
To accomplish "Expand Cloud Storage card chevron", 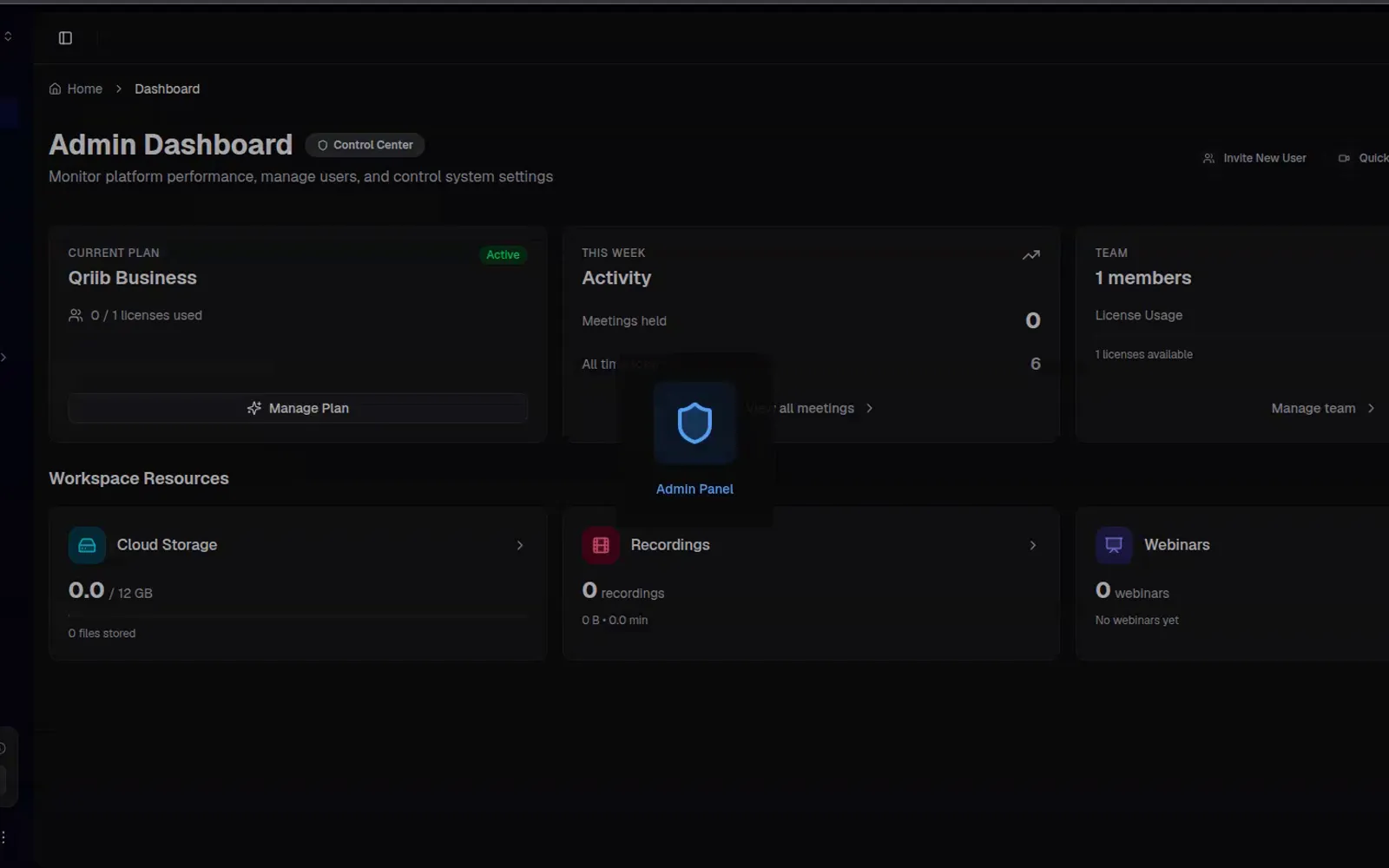I will 520,545.
